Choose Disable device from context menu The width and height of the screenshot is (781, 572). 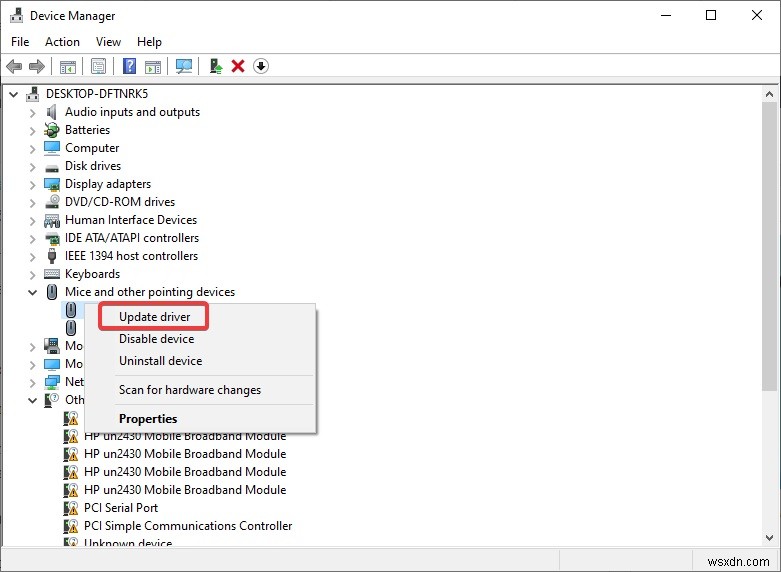(156, 339)
